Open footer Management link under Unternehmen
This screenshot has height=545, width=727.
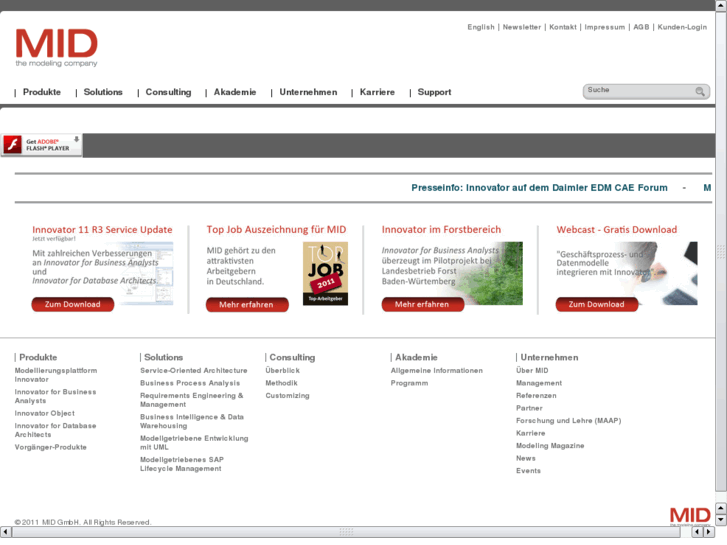[539, 383]
